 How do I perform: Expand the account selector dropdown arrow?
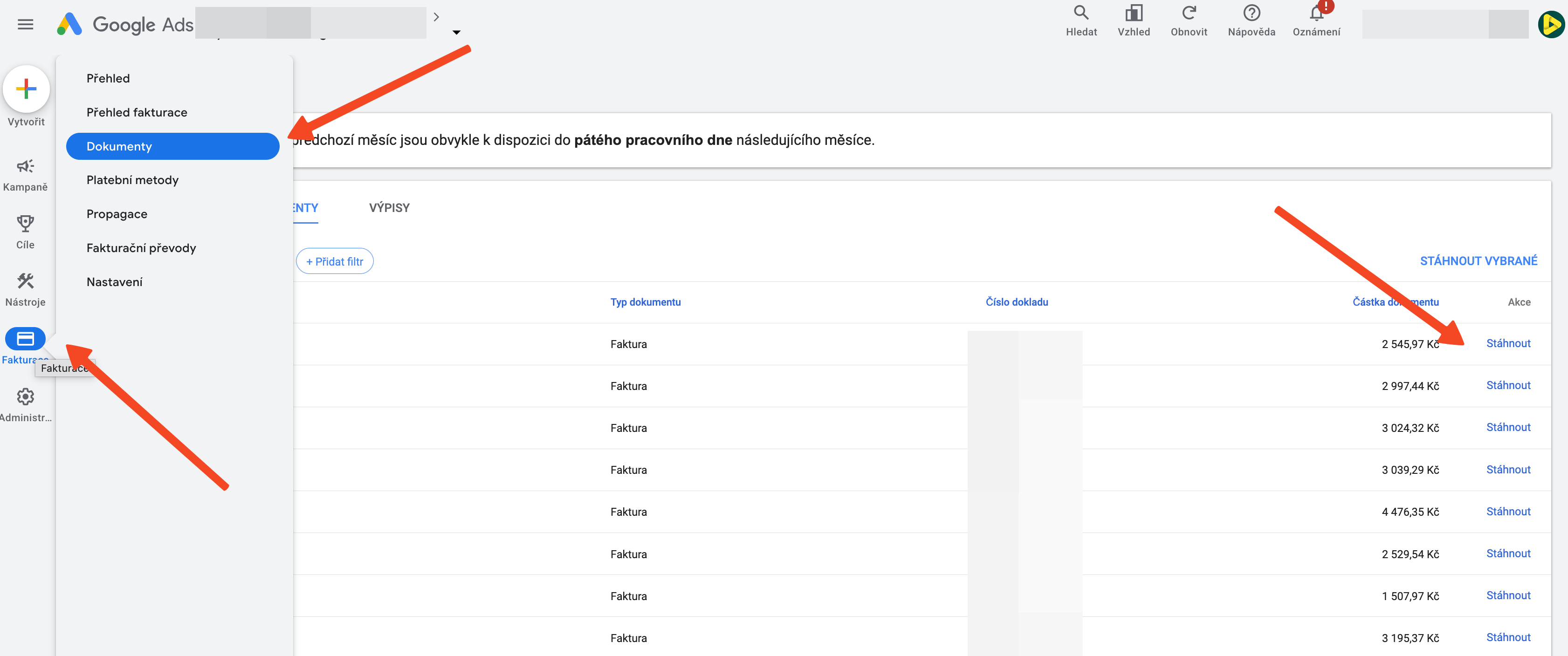456,32
